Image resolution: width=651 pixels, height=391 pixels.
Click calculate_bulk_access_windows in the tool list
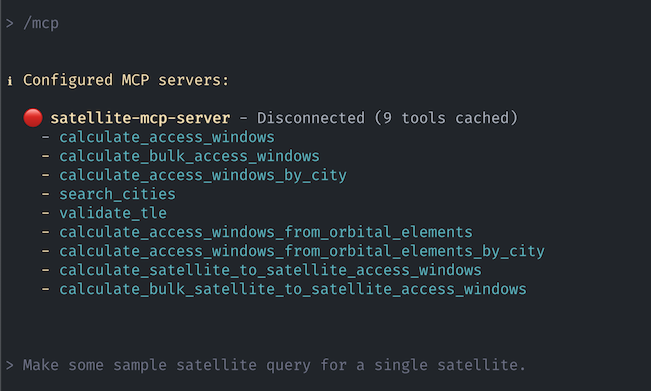tap(189, 156)
